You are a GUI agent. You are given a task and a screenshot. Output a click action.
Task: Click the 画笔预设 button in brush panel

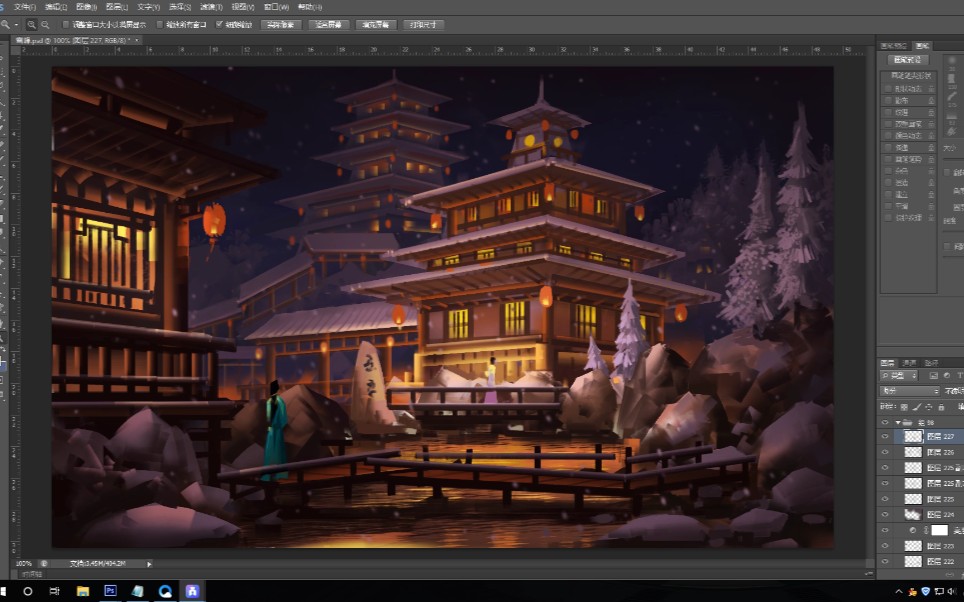click(907, 60)
